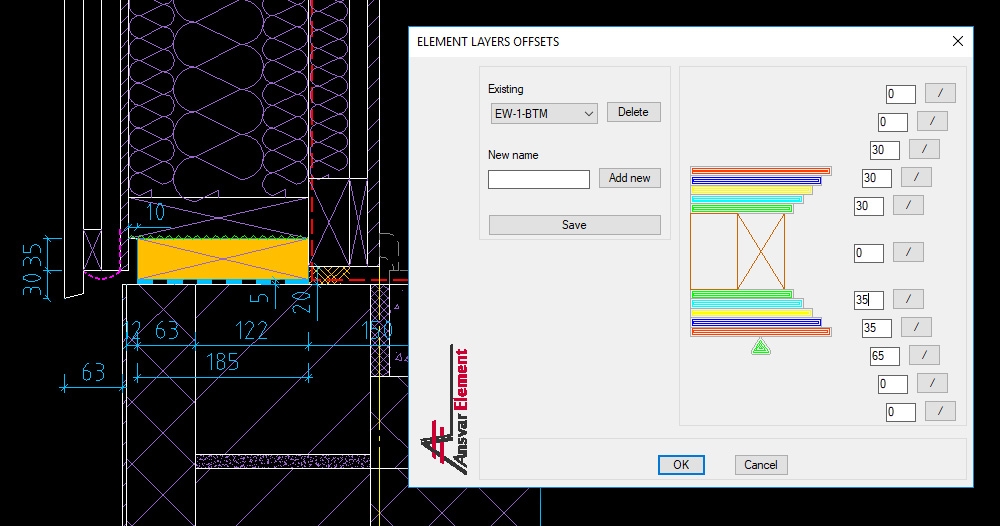This screenshot has width=1000, height=526.
Task: Save the layer offsets preset
Action: point(575,225)
